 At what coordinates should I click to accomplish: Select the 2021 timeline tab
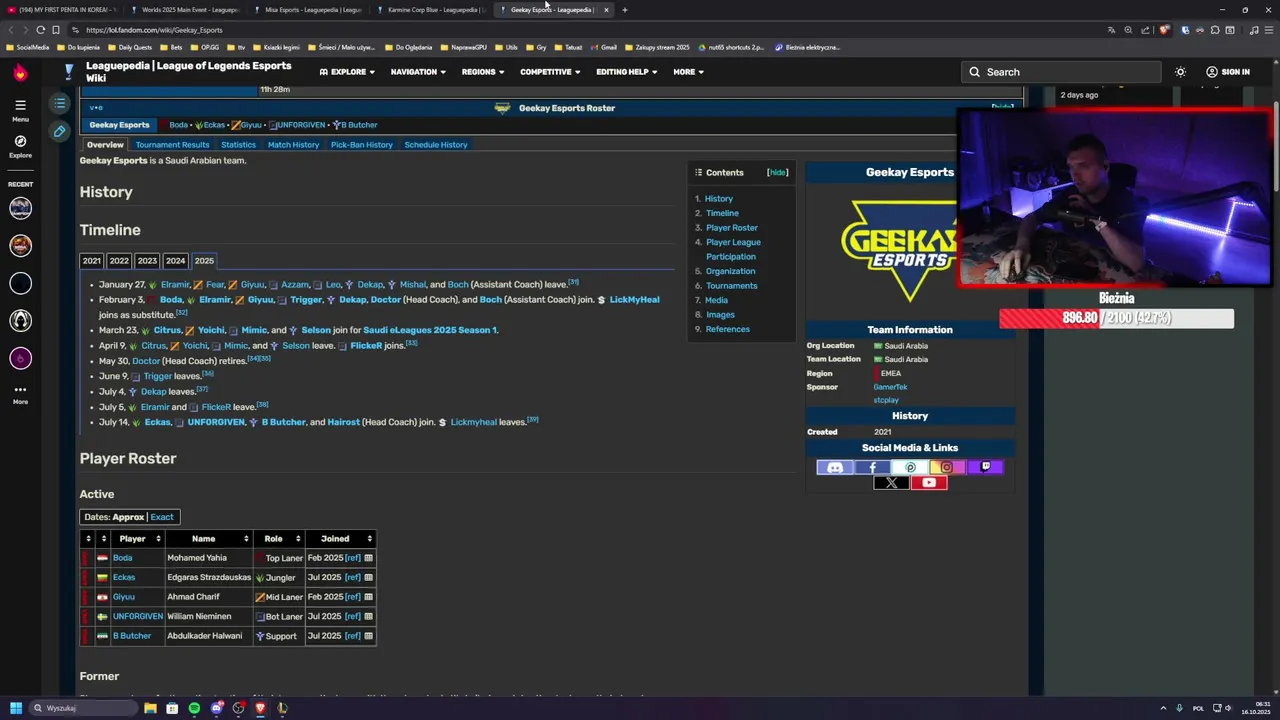point(91,260)
